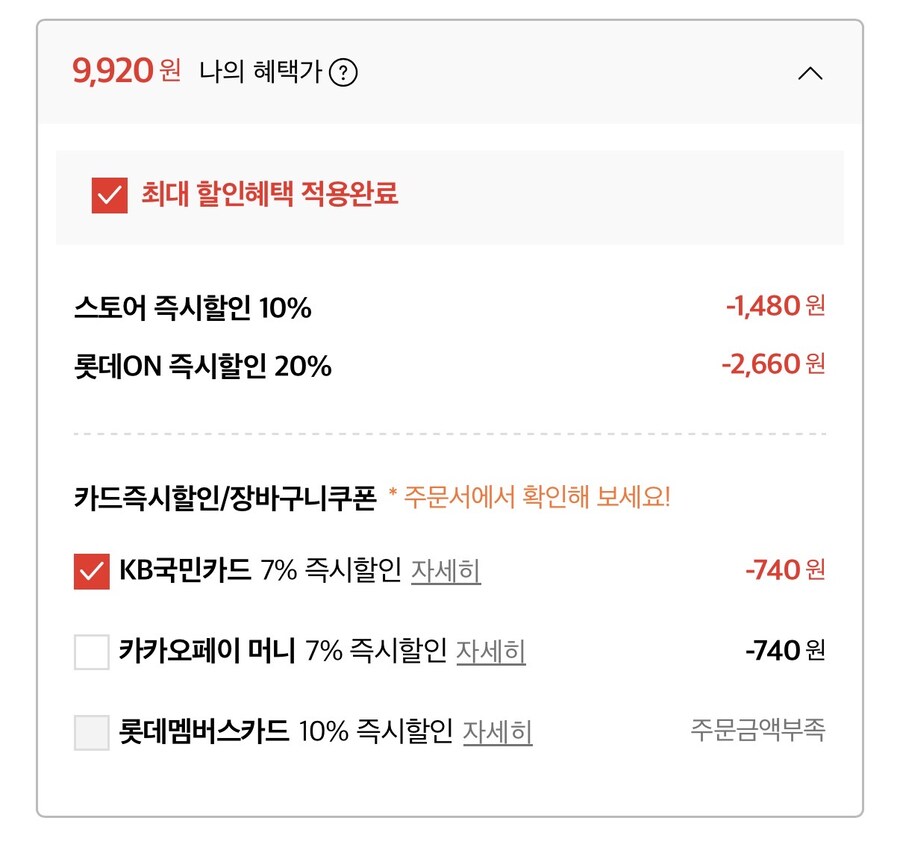The height and width of the screenshot is (853, 900).
Task: Click the KB국민카드 7% 즉시할인 label
Action: [260, 571]
